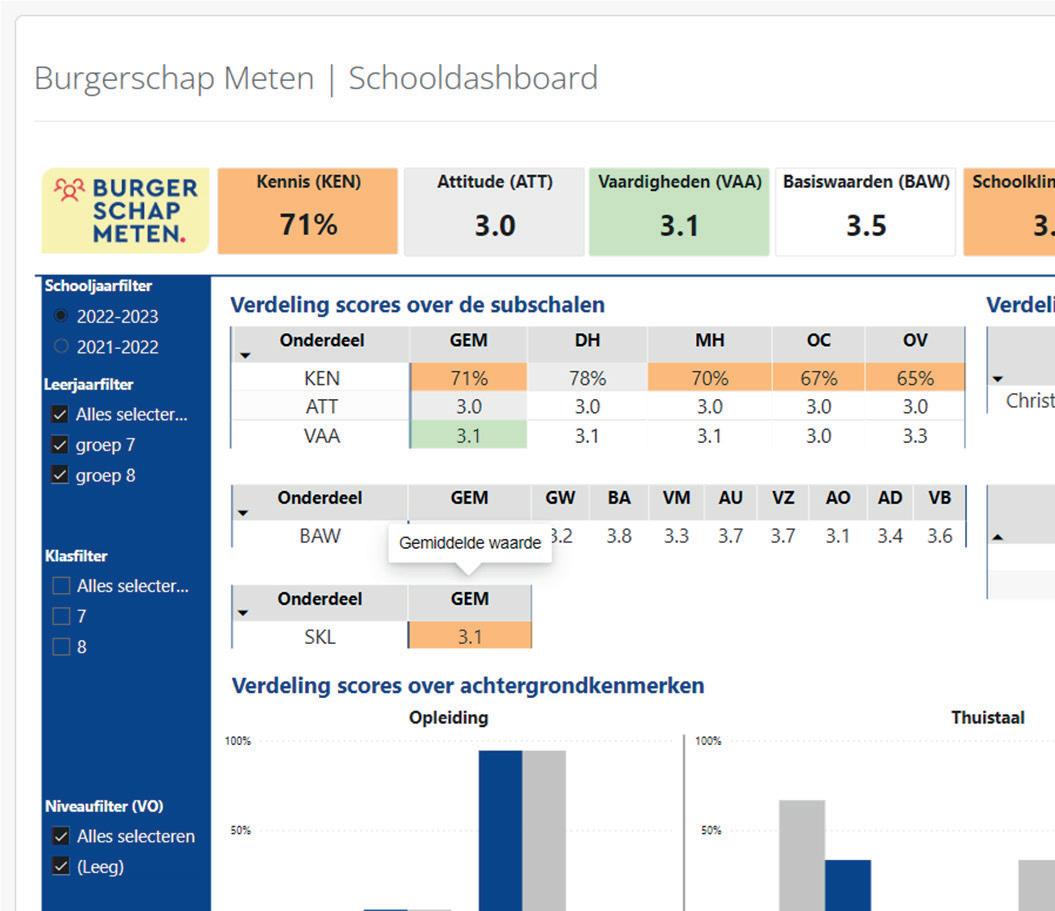Open the Kennis (KEN) 71% card
This screenshot has width=1055, height=911.
(x=308, y=211)
